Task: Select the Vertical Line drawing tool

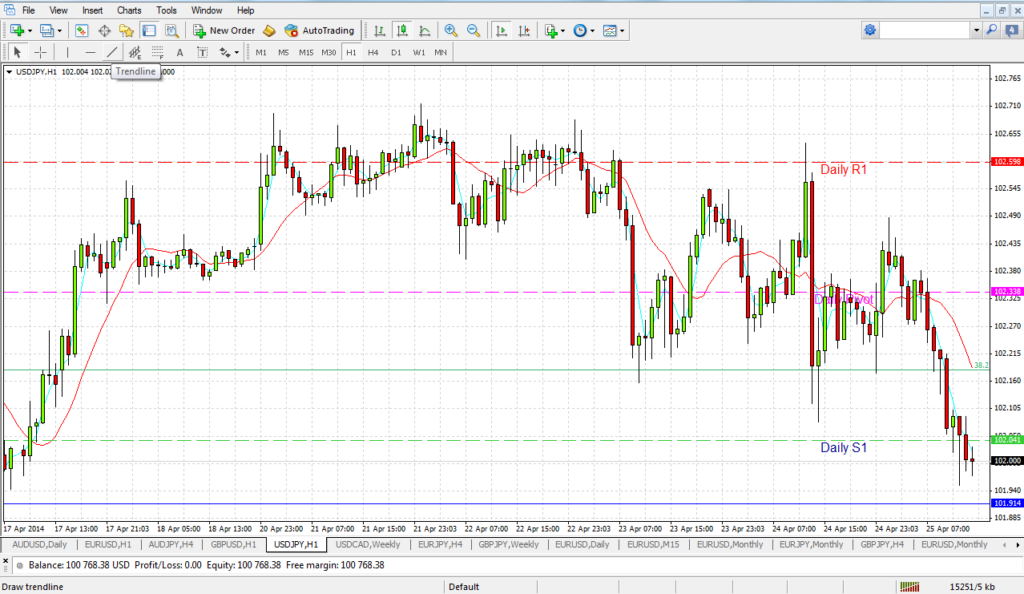Action: (67, 52)
